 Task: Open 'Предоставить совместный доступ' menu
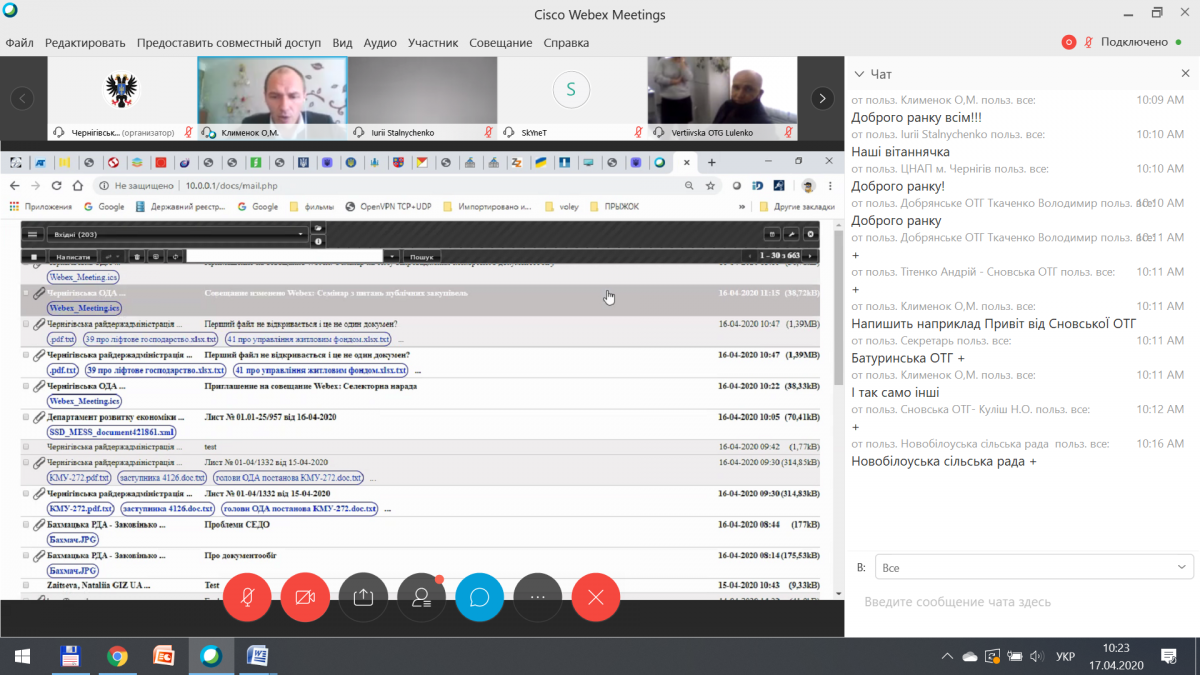tap(229, 43)
